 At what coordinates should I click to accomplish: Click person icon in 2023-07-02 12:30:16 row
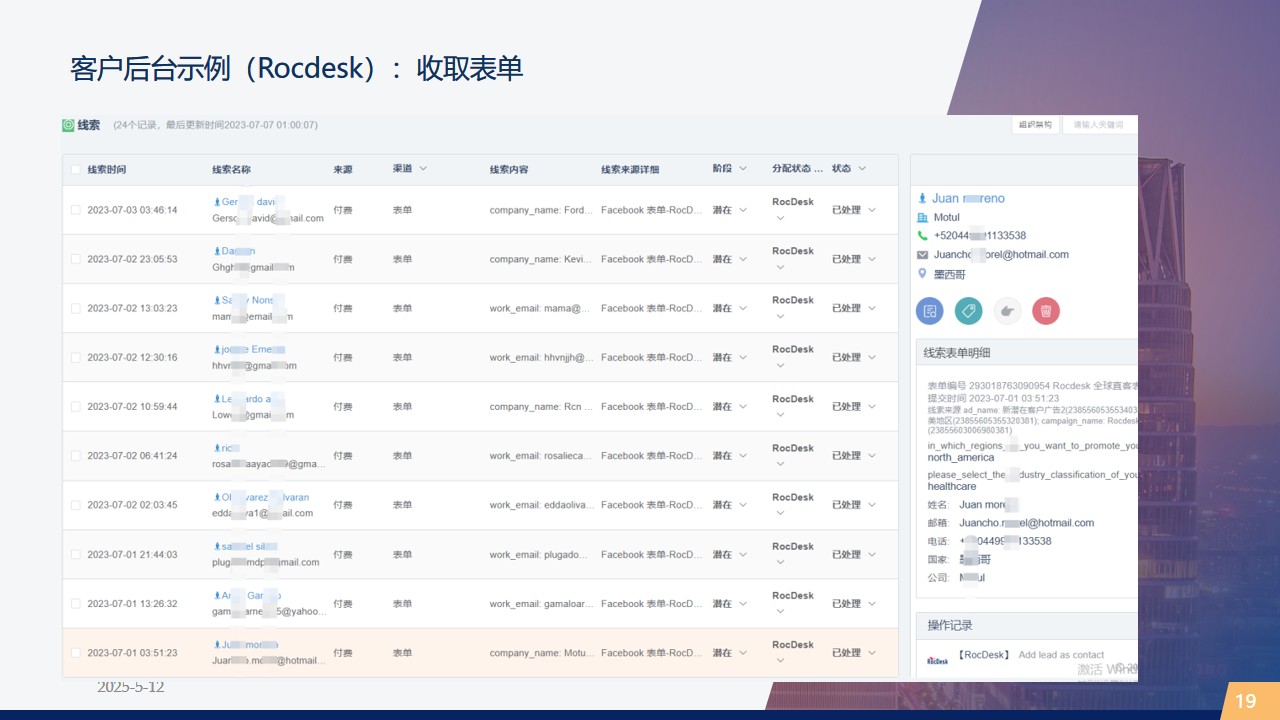217,349
